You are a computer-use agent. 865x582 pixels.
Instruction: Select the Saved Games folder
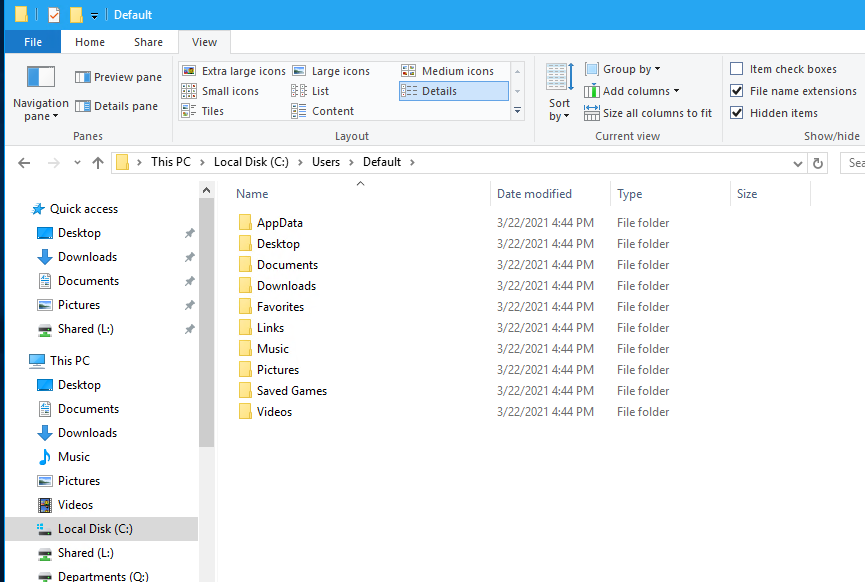292,391
